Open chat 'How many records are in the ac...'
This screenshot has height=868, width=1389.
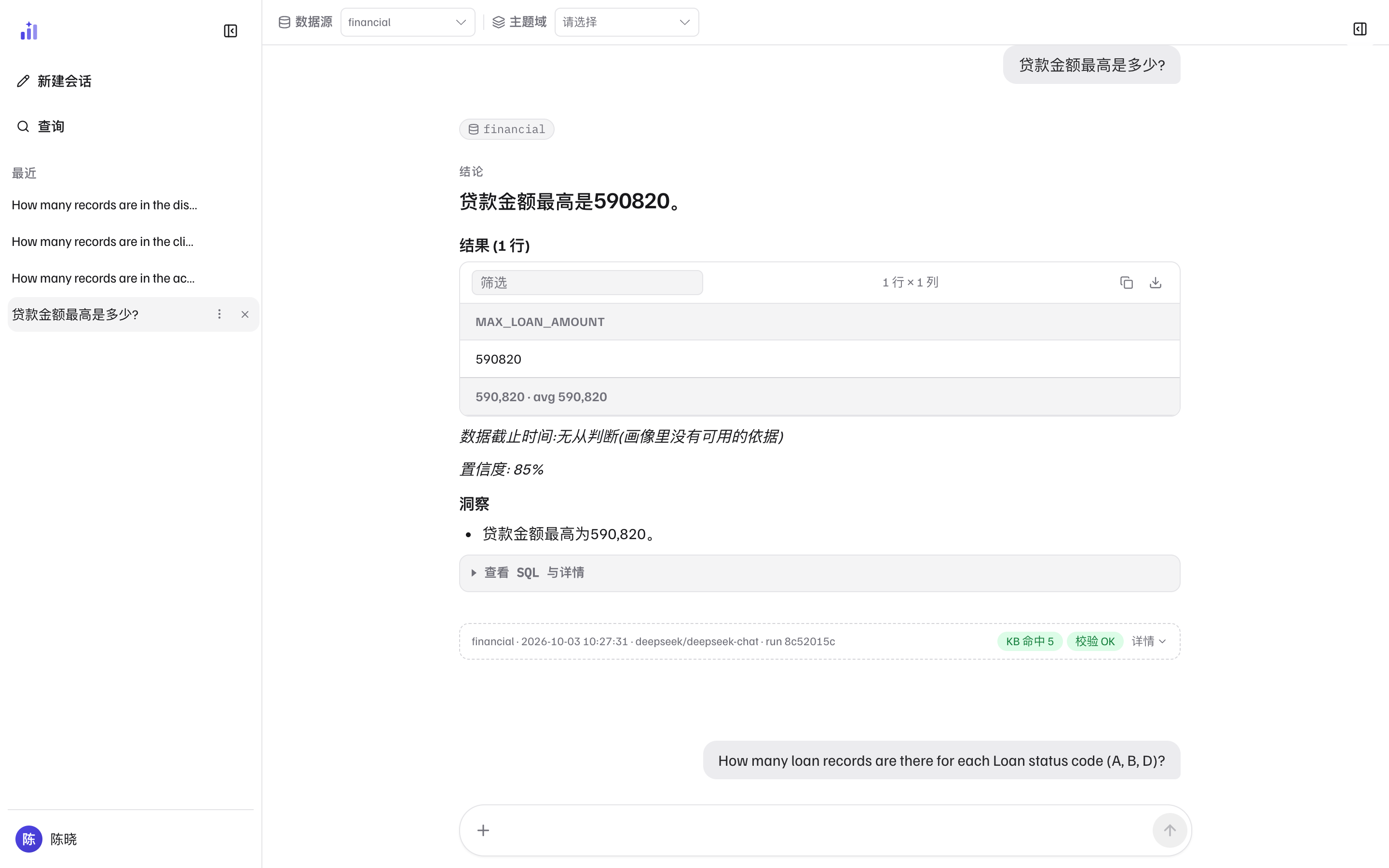103,278
